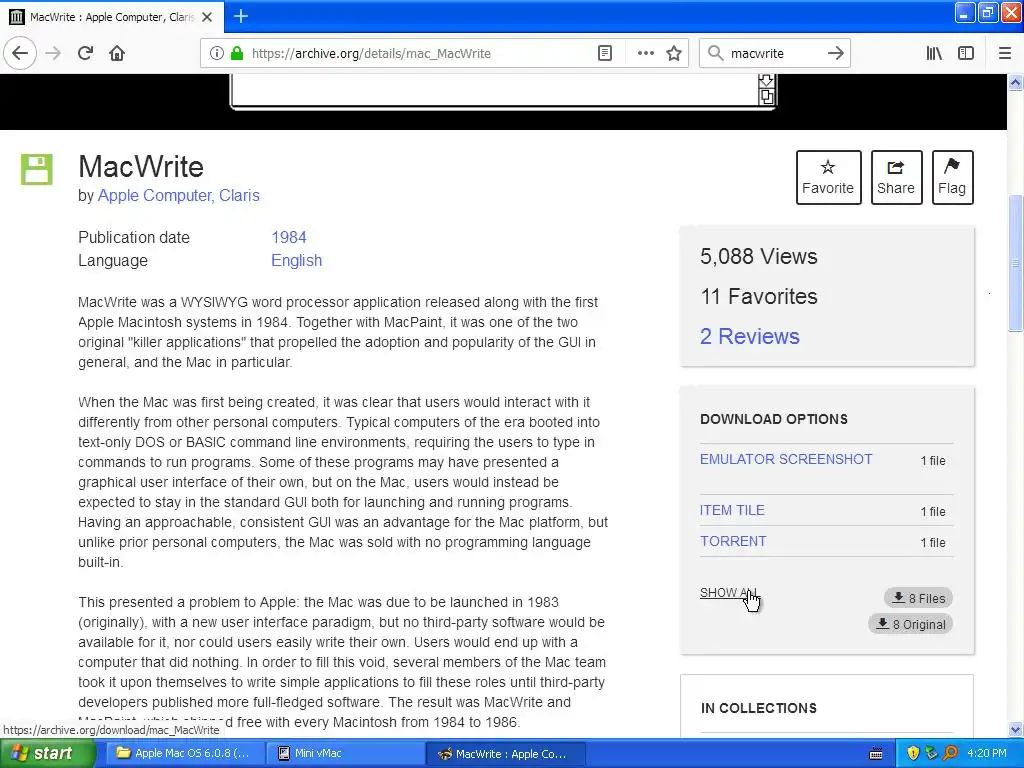Click the page scrollbar up arrow
1024x768 pixels.
pos(1015,82)
